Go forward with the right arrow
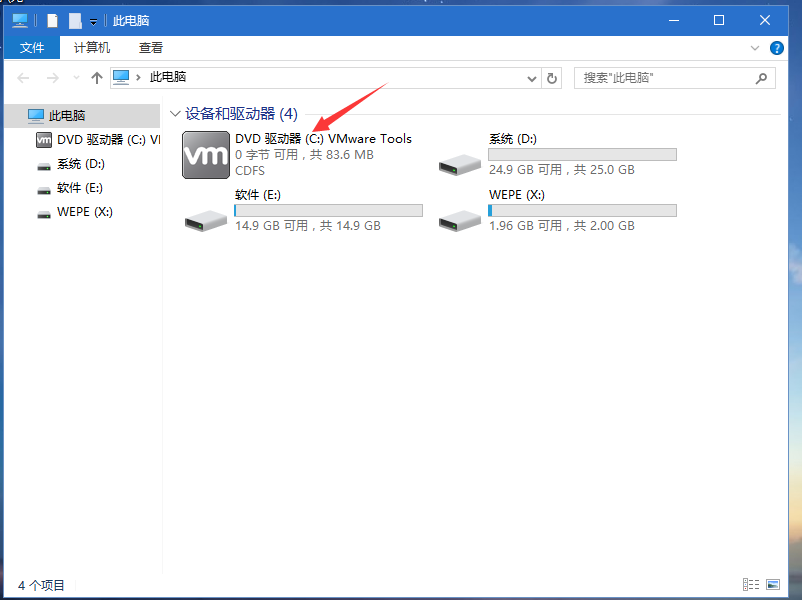This screenshot has width=802, height=600. (x=52, y=78)
